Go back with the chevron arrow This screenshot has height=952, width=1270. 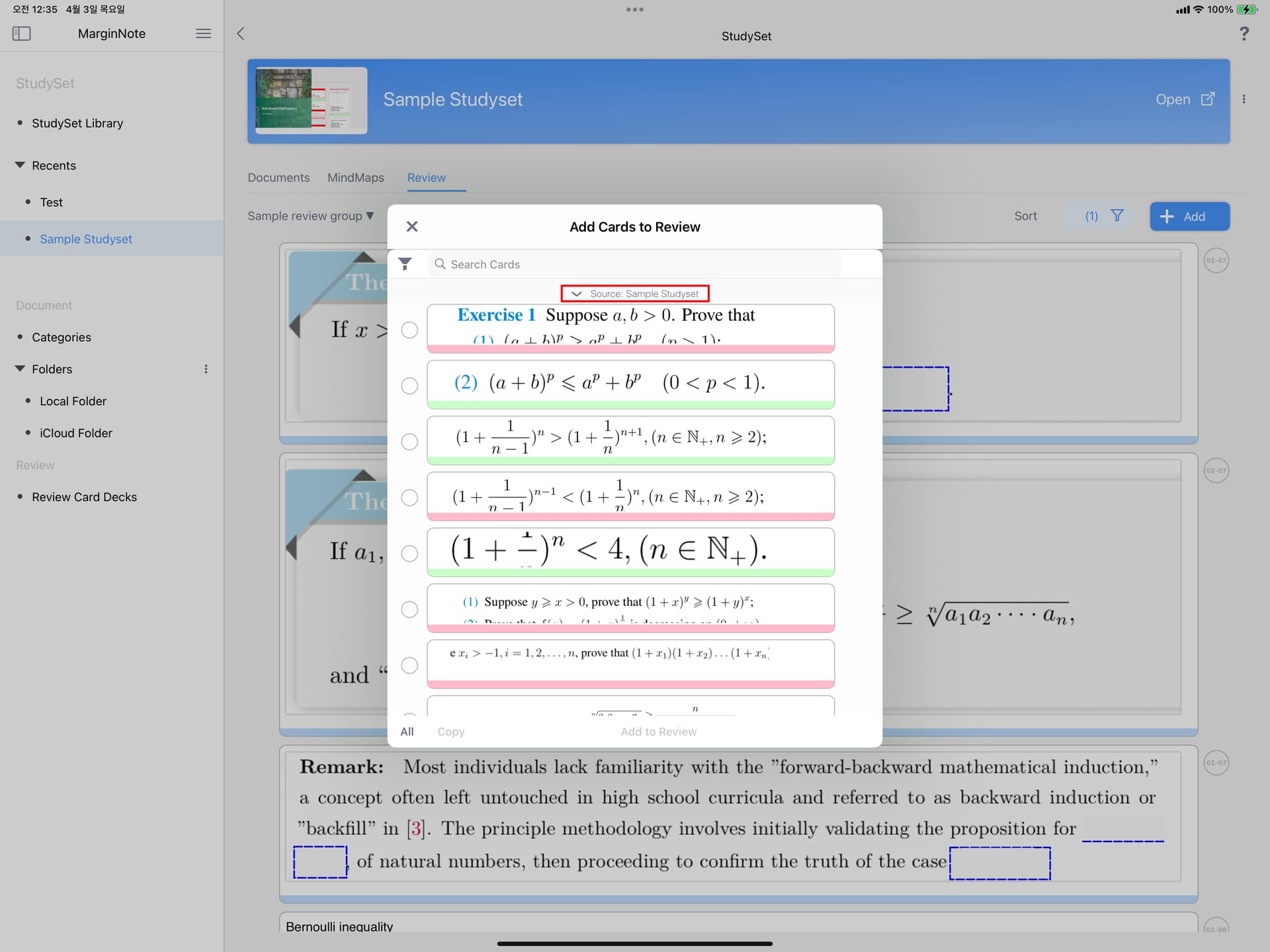tap(241, 34)
